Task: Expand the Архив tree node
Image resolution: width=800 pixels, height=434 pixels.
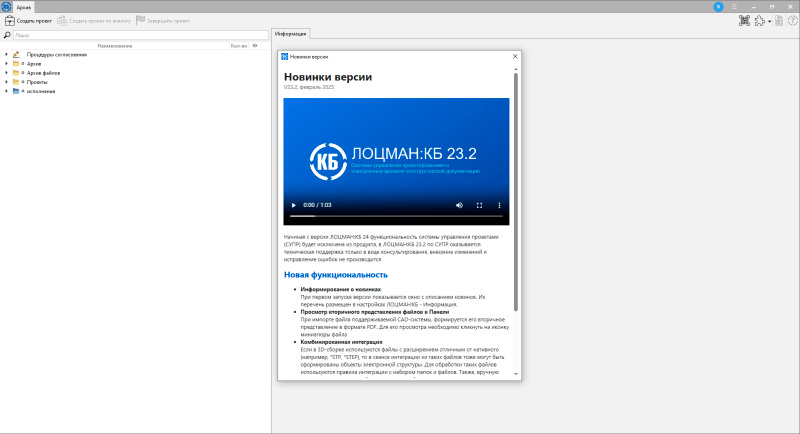Action: 6,64
